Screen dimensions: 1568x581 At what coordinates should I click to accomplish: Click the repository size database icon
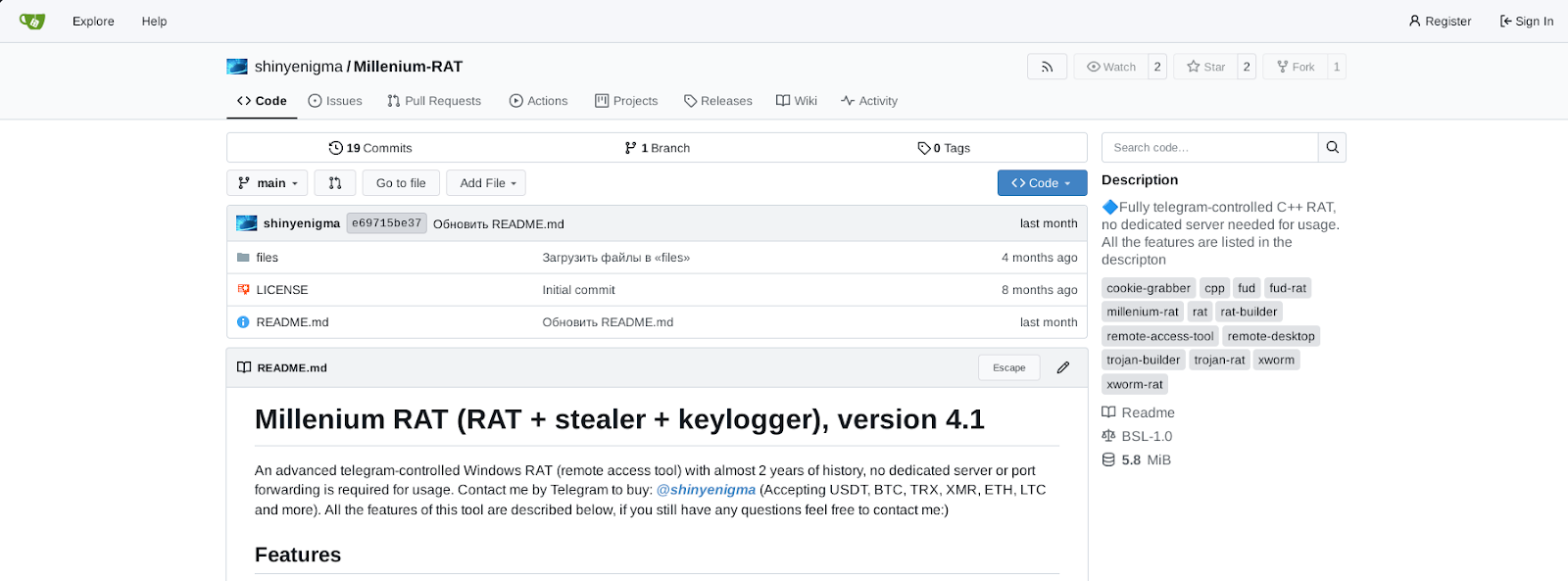(x=1108, y=460)
